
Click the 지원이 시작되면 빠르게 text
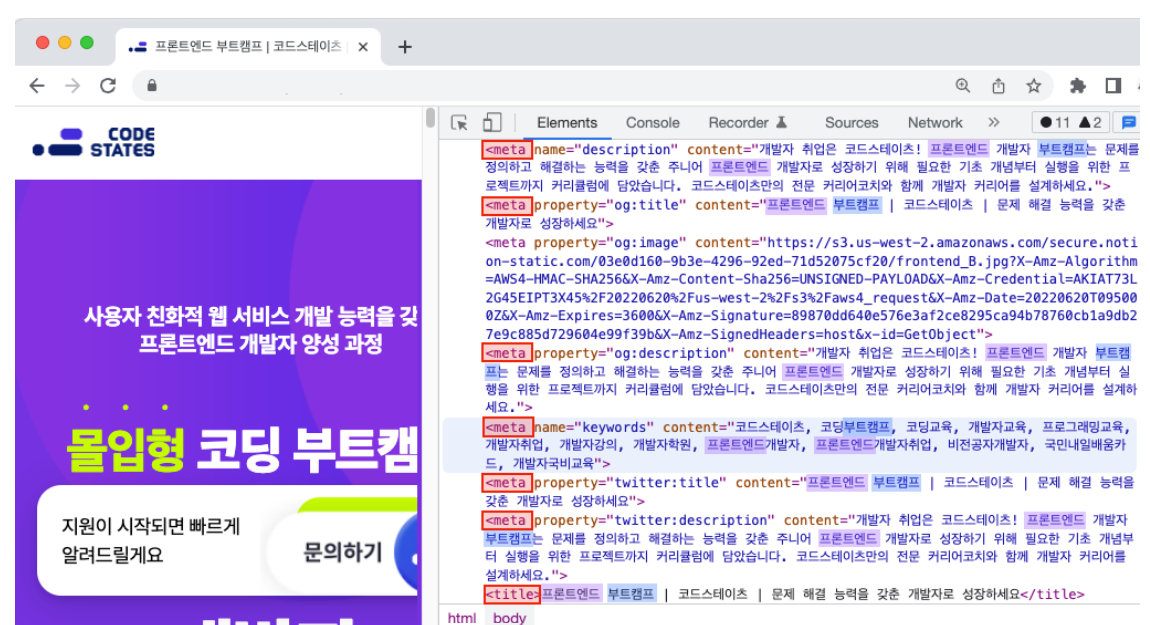[151, 526]
